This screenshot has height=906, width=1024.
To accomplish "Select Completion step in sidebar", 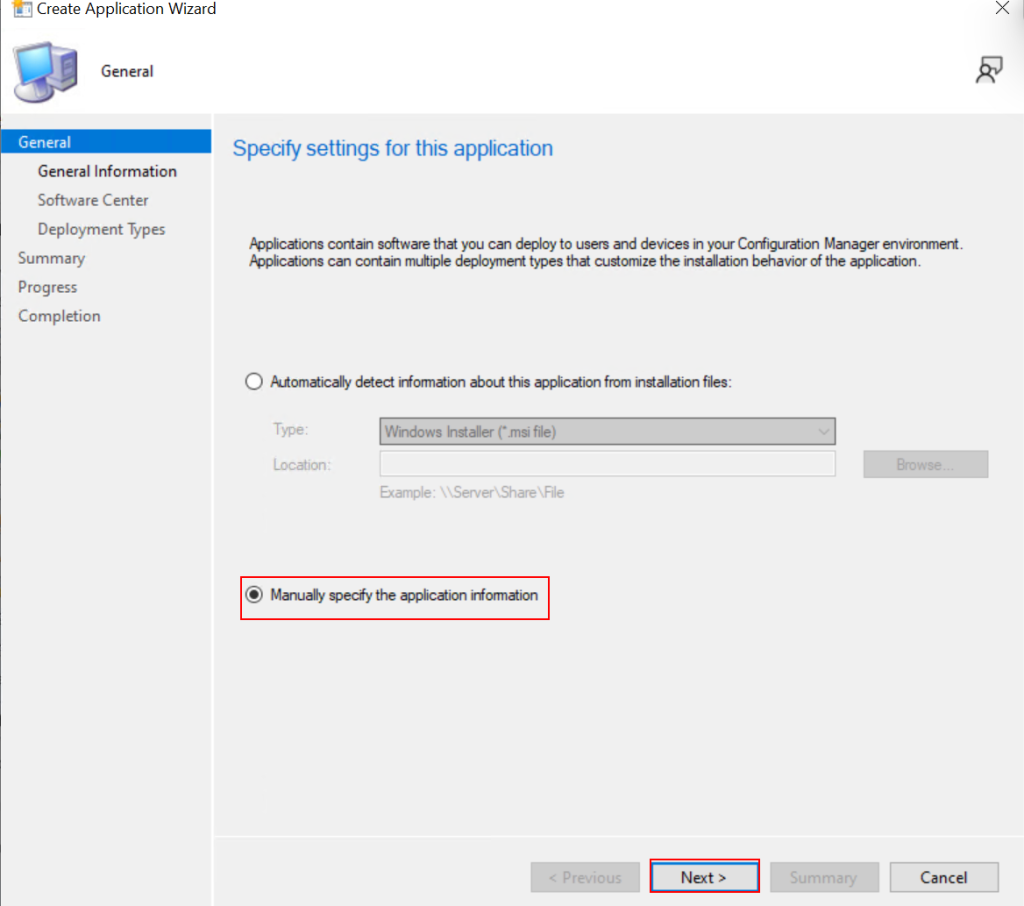I will coord(59,316).
